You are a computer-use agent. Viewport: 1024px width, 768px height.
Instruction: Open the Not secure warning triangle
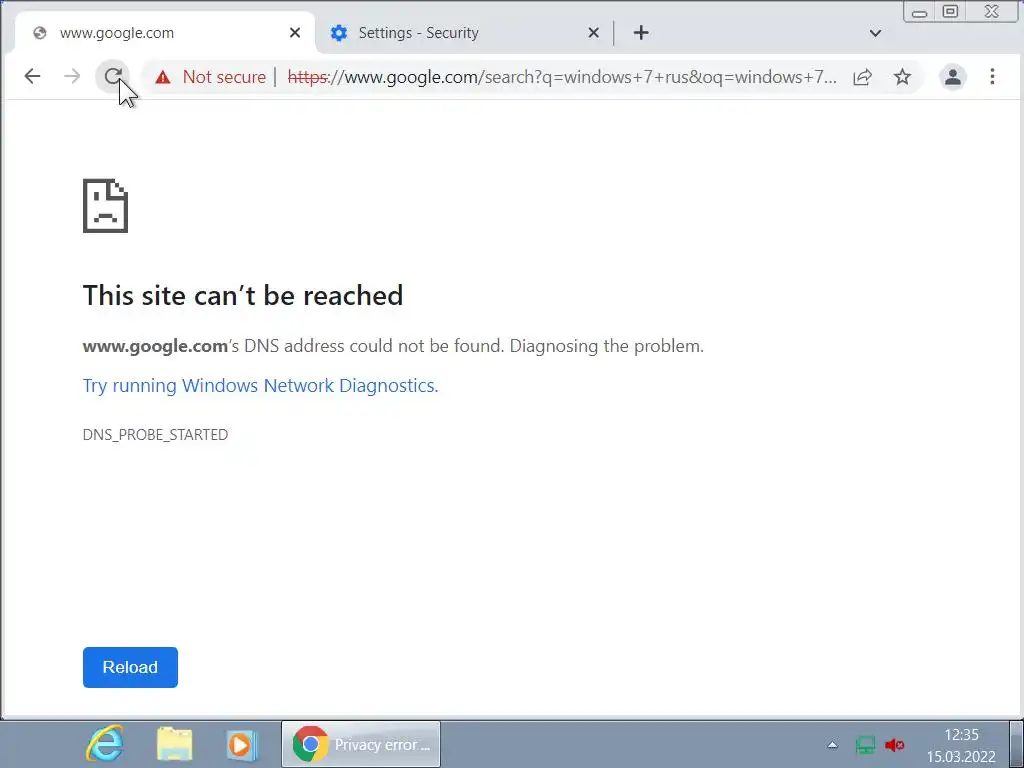click(163, 77)
